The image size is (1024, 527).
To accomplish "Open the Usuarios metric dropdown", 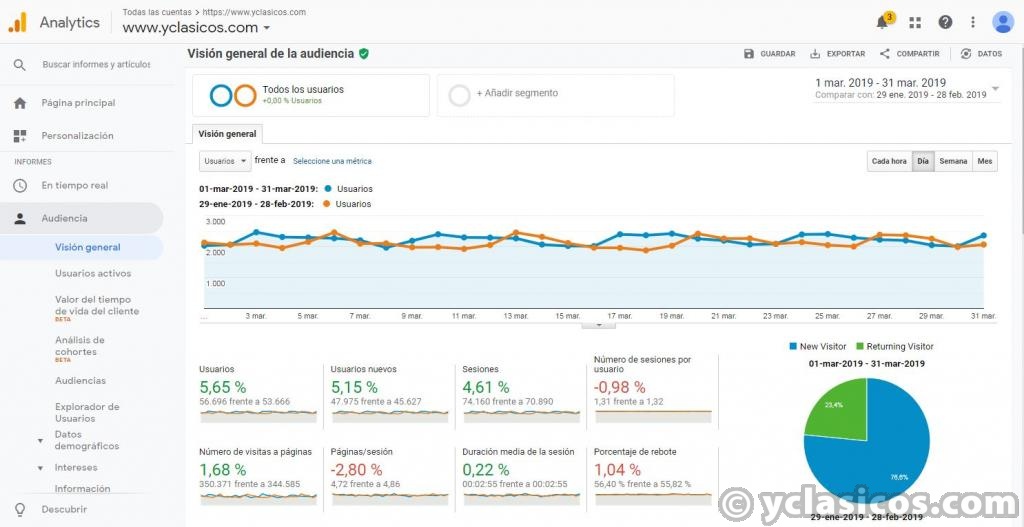I will [x=224, y=161].
